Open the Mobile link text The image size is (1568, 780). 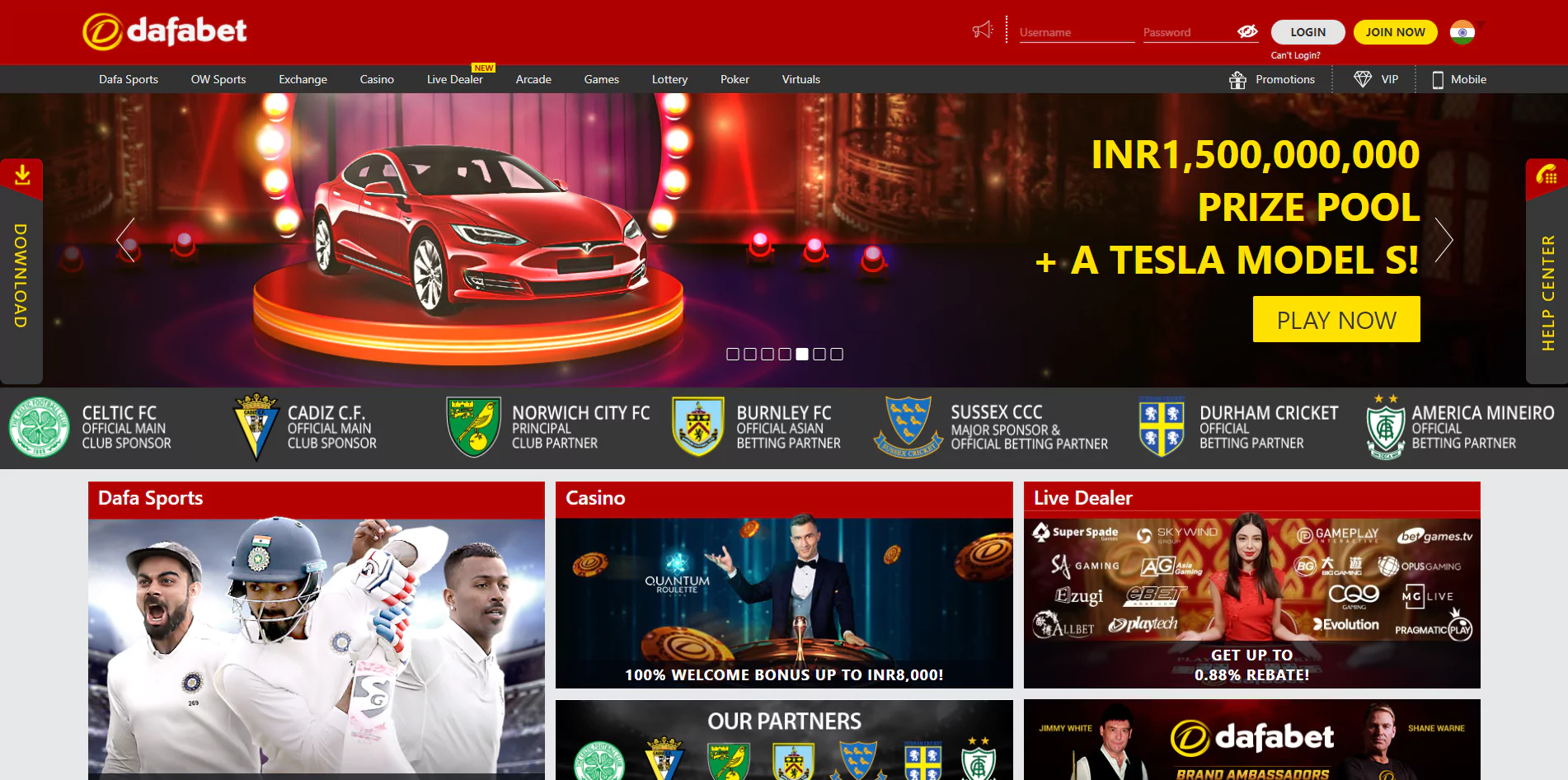click(1468, 79)
